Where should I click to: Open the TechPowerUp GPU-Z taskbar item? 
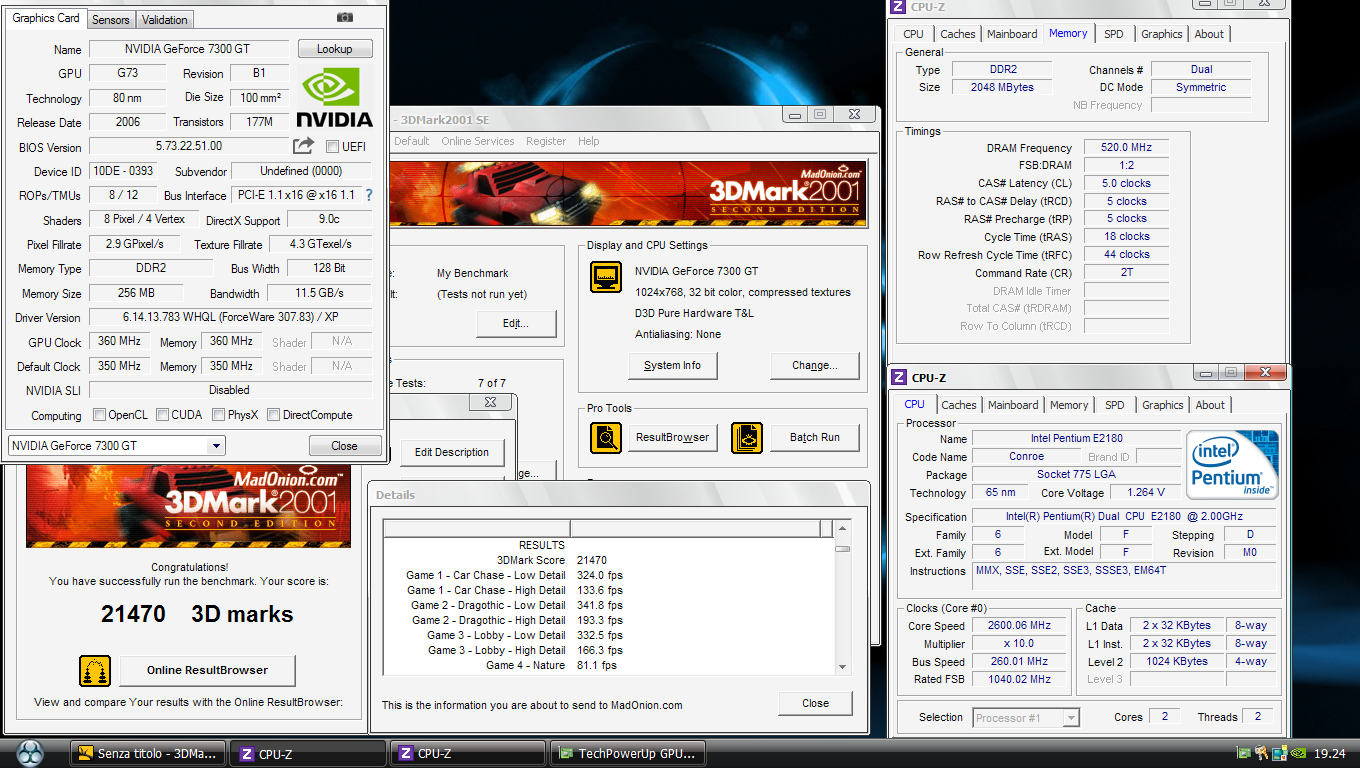tap(629, 753)
